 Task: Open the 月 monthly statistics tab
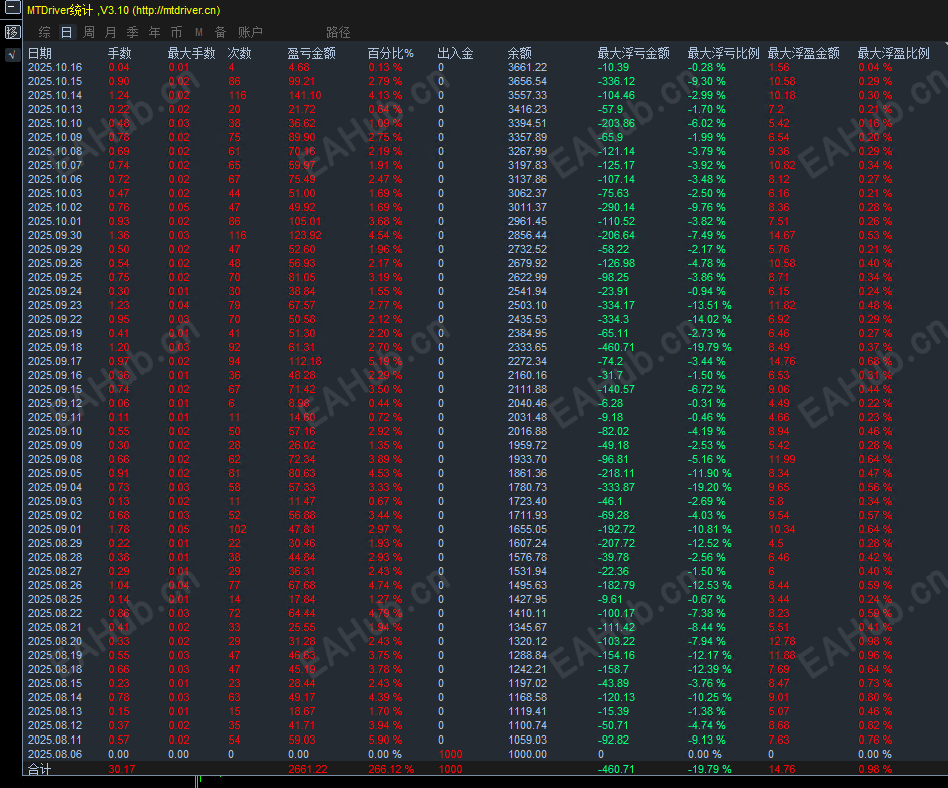(111, 32)
